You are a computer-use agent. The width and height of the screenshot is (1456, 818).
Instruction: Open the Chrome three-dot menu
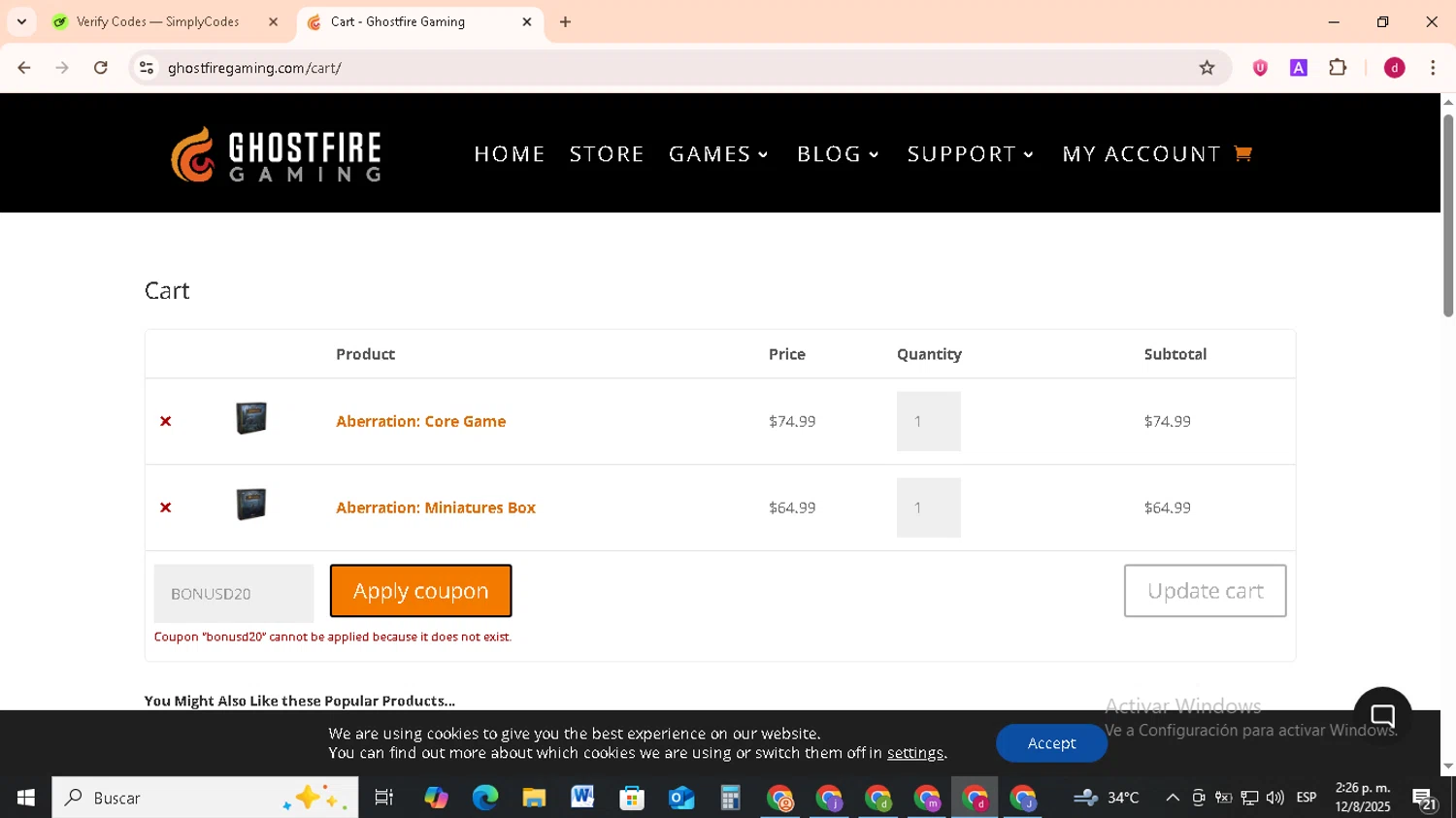tap(1433, 68)
